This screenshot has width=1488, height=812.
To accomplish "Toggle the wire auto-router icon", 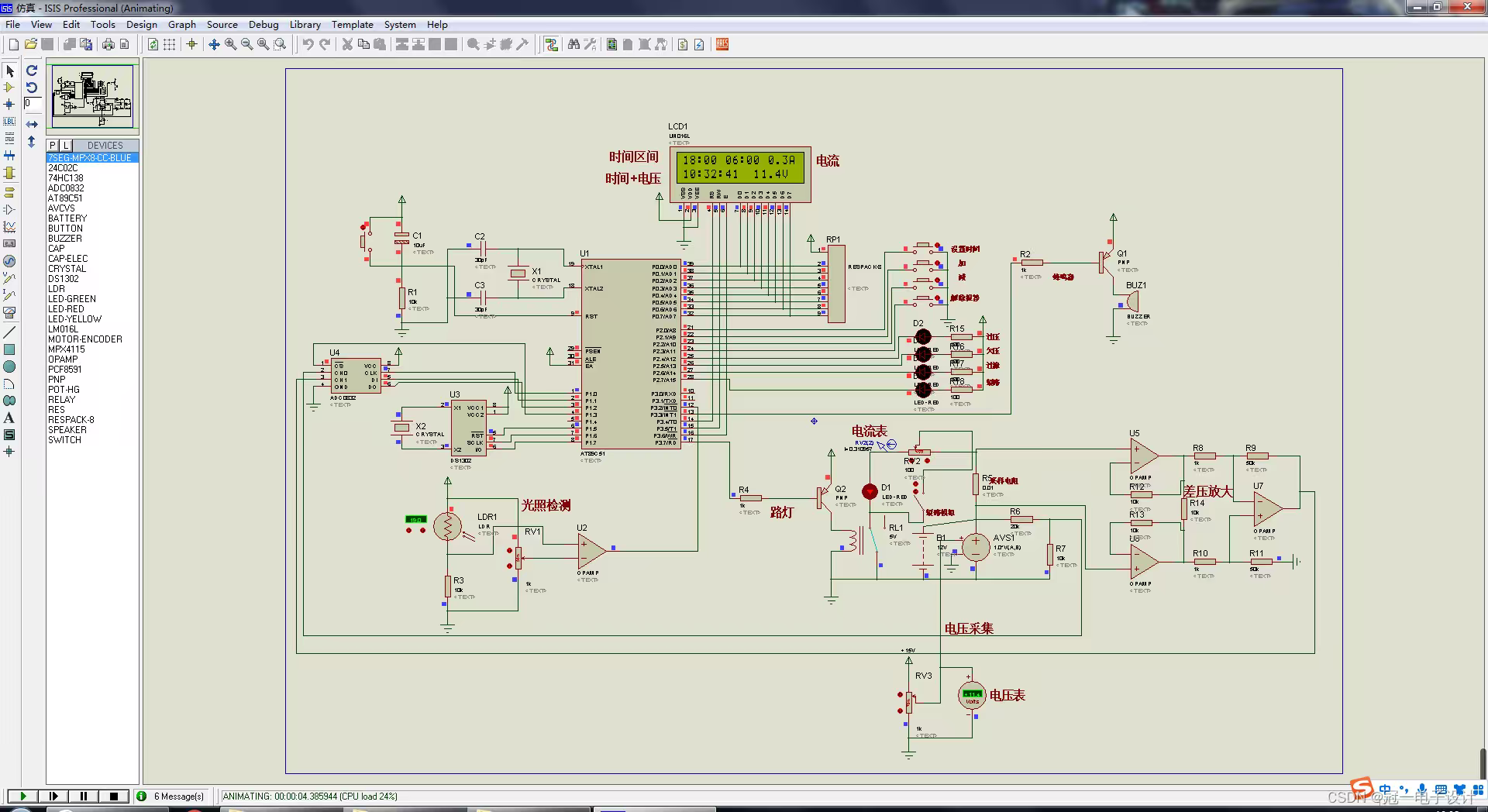I will [551, 44].
